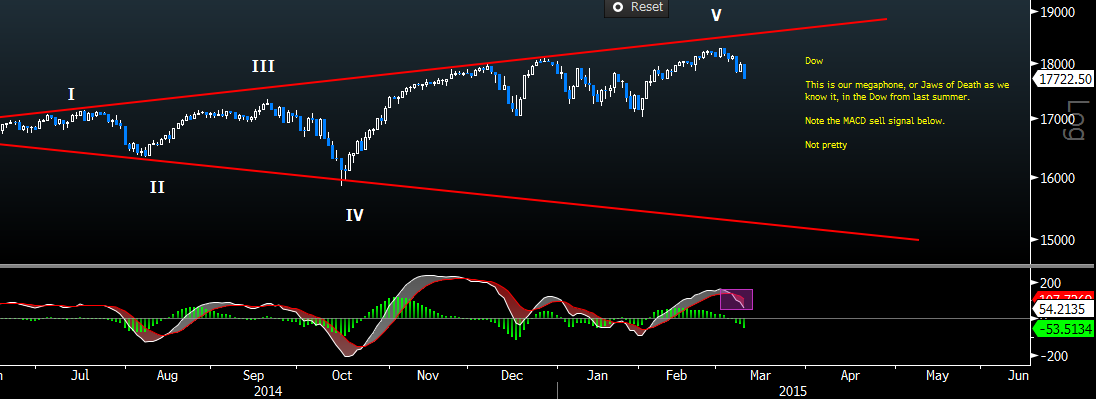
Task: Click the wave label II
Action: click(x=157, y=187)
